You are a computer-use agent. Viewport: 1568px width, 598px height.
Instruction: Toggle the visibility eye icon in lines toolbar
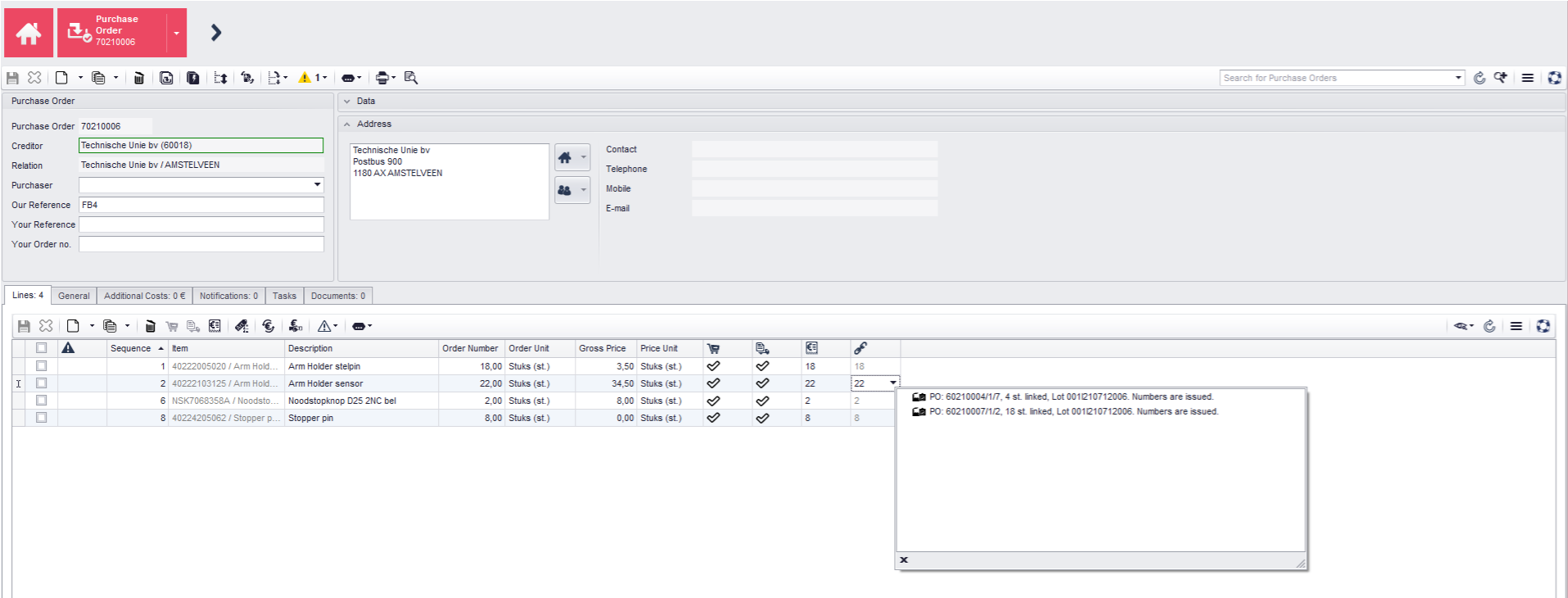coord(1463,326)
